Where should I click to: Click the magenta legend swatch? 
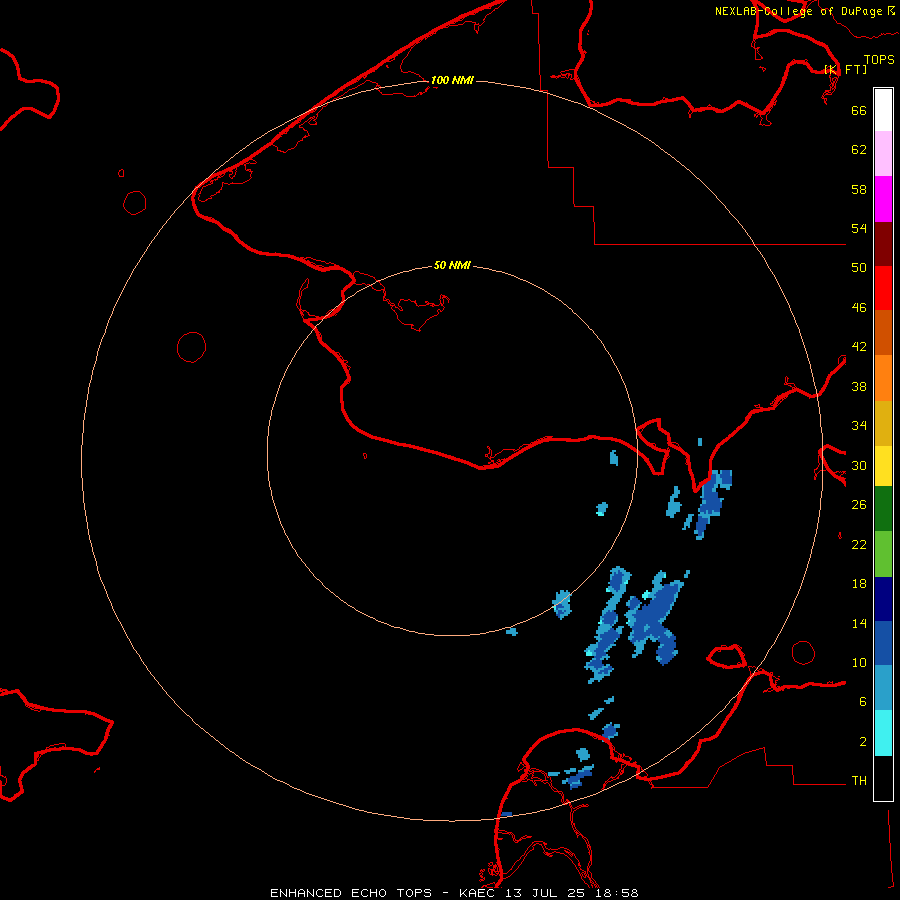883,199
